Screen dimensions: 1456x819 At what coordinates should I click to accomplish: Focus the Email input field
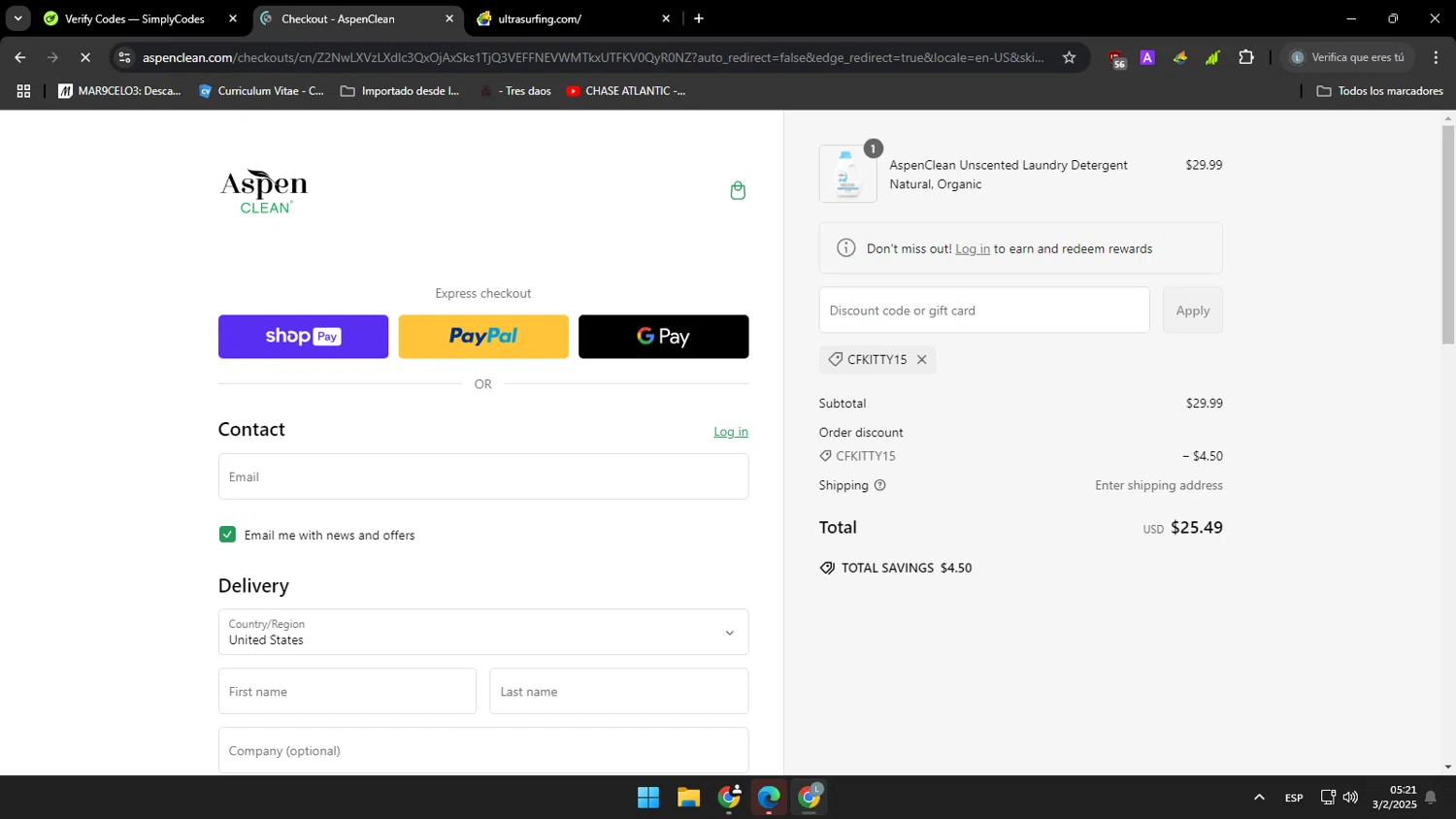click(483, 476)
